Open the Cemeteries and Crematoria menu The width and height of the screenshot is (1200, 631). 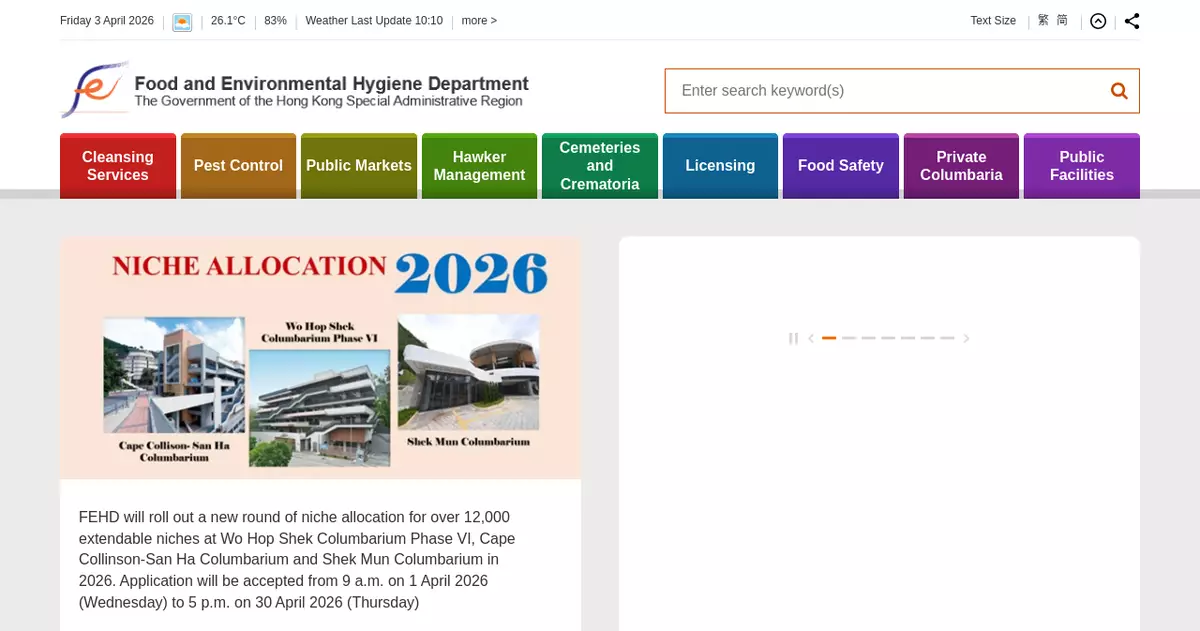pyautogui.click(x=599, y=166)
